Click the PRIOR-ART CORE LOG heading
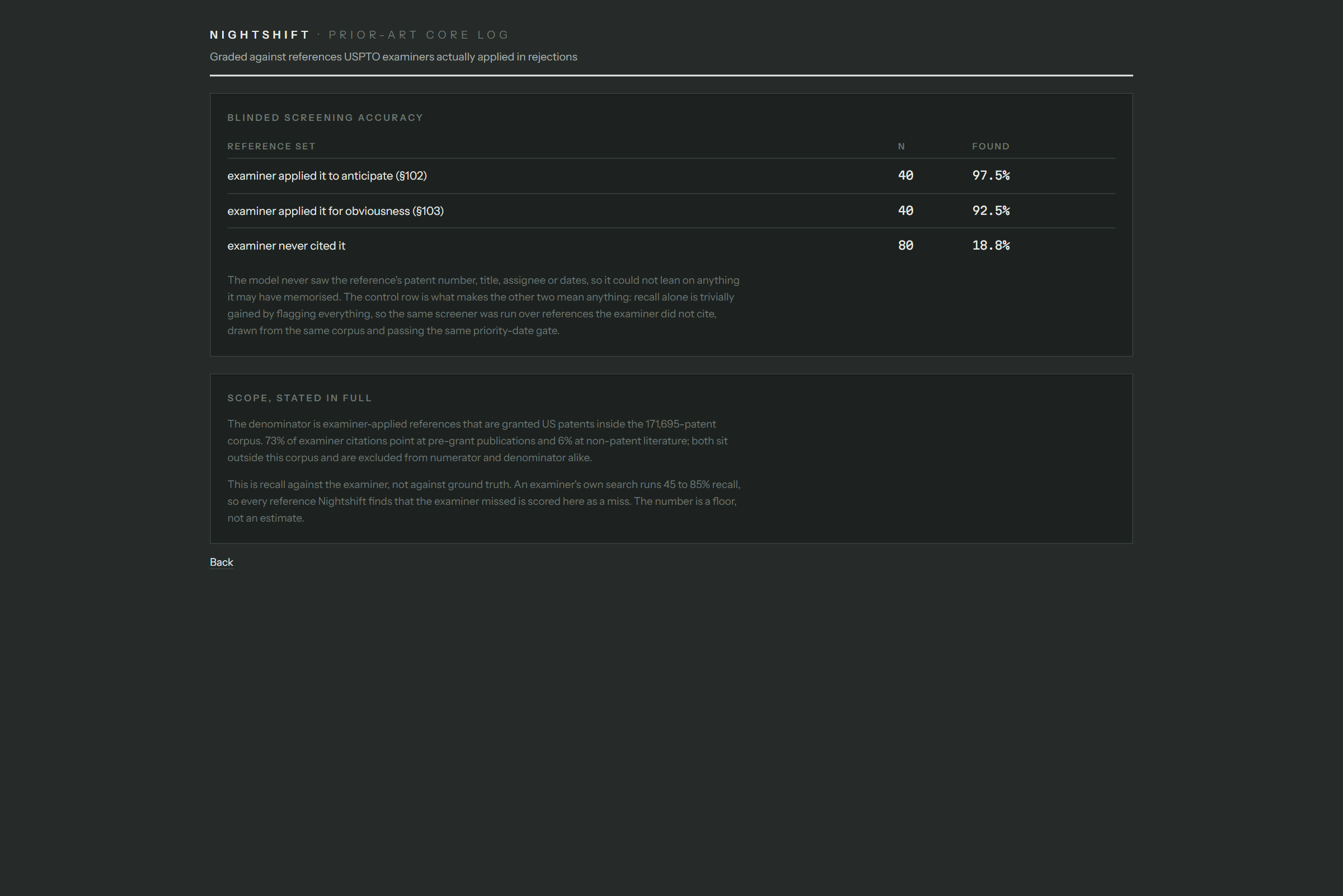The width and height of the screenshot is (1343, 896). click(419, 35)
